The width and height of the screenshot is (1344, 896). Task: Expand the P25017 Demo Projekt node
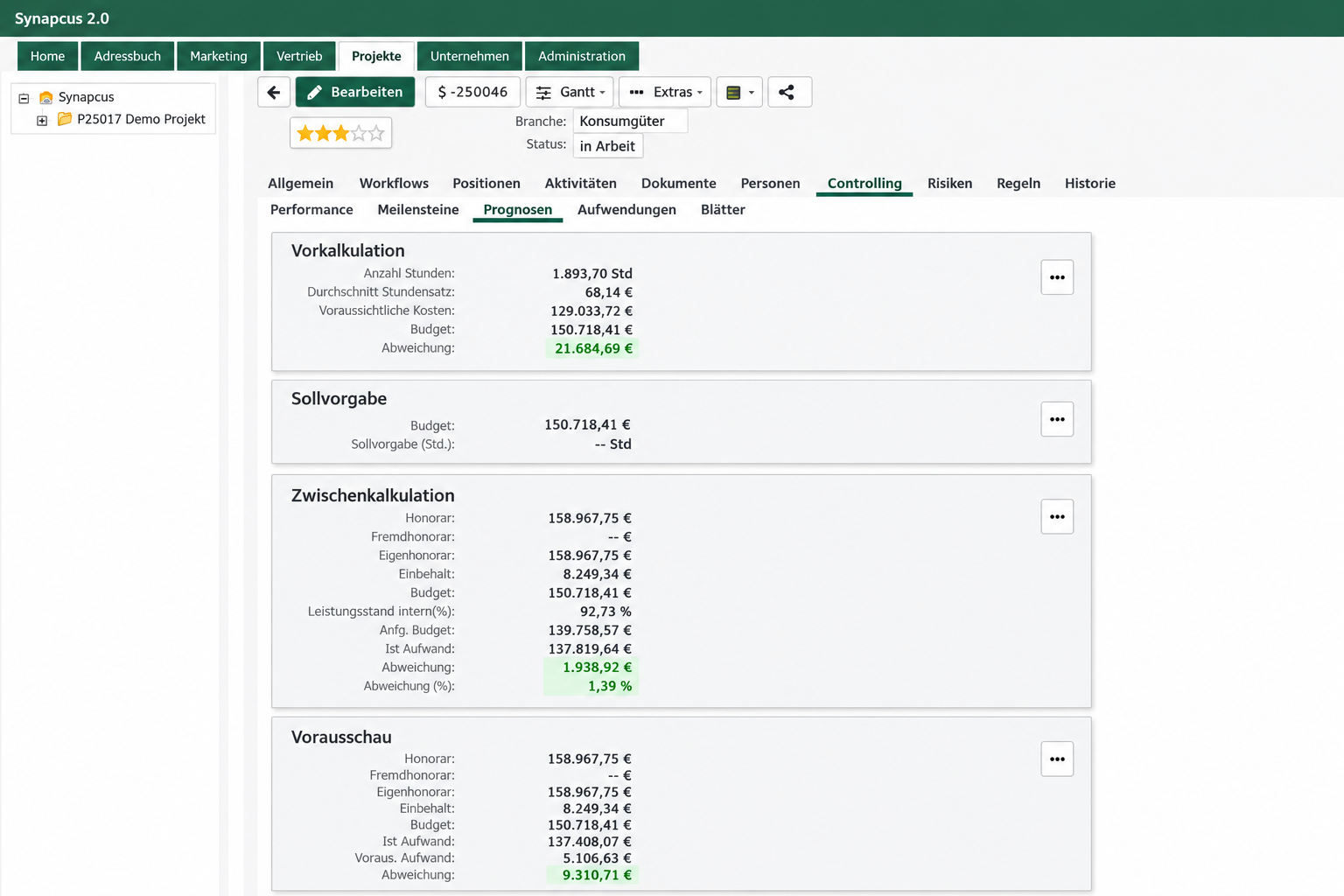click(42, 121)
